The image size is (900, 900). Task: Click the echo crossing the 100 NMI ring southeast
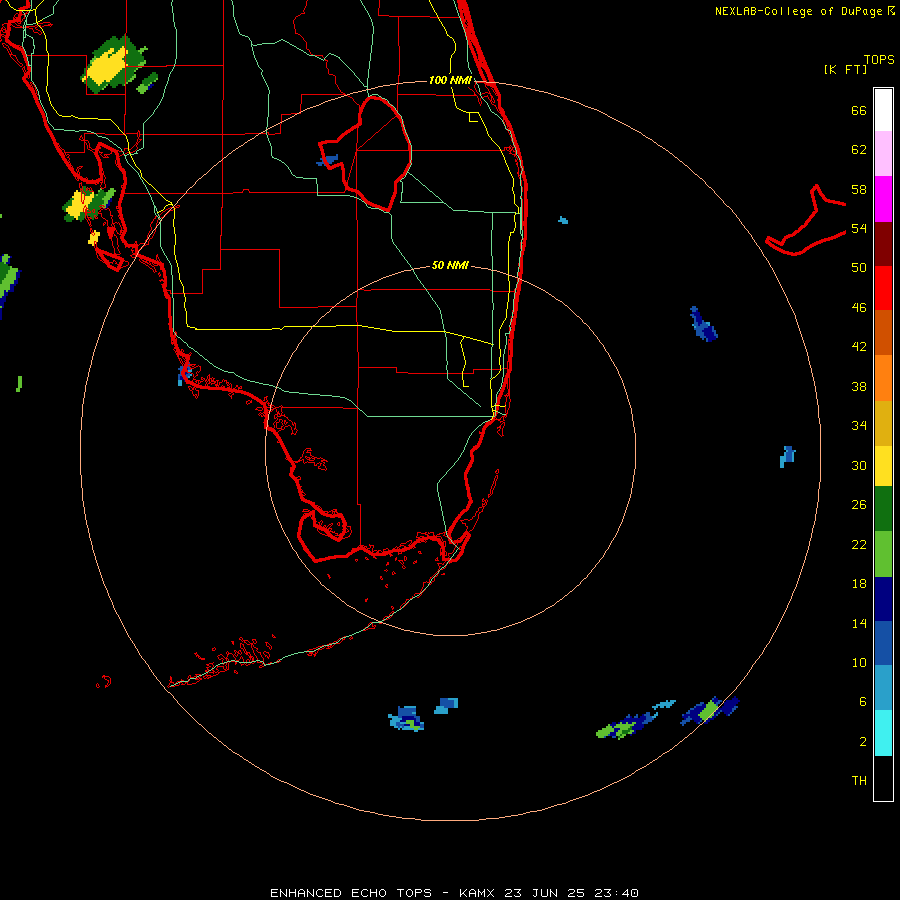click(709, 711)
